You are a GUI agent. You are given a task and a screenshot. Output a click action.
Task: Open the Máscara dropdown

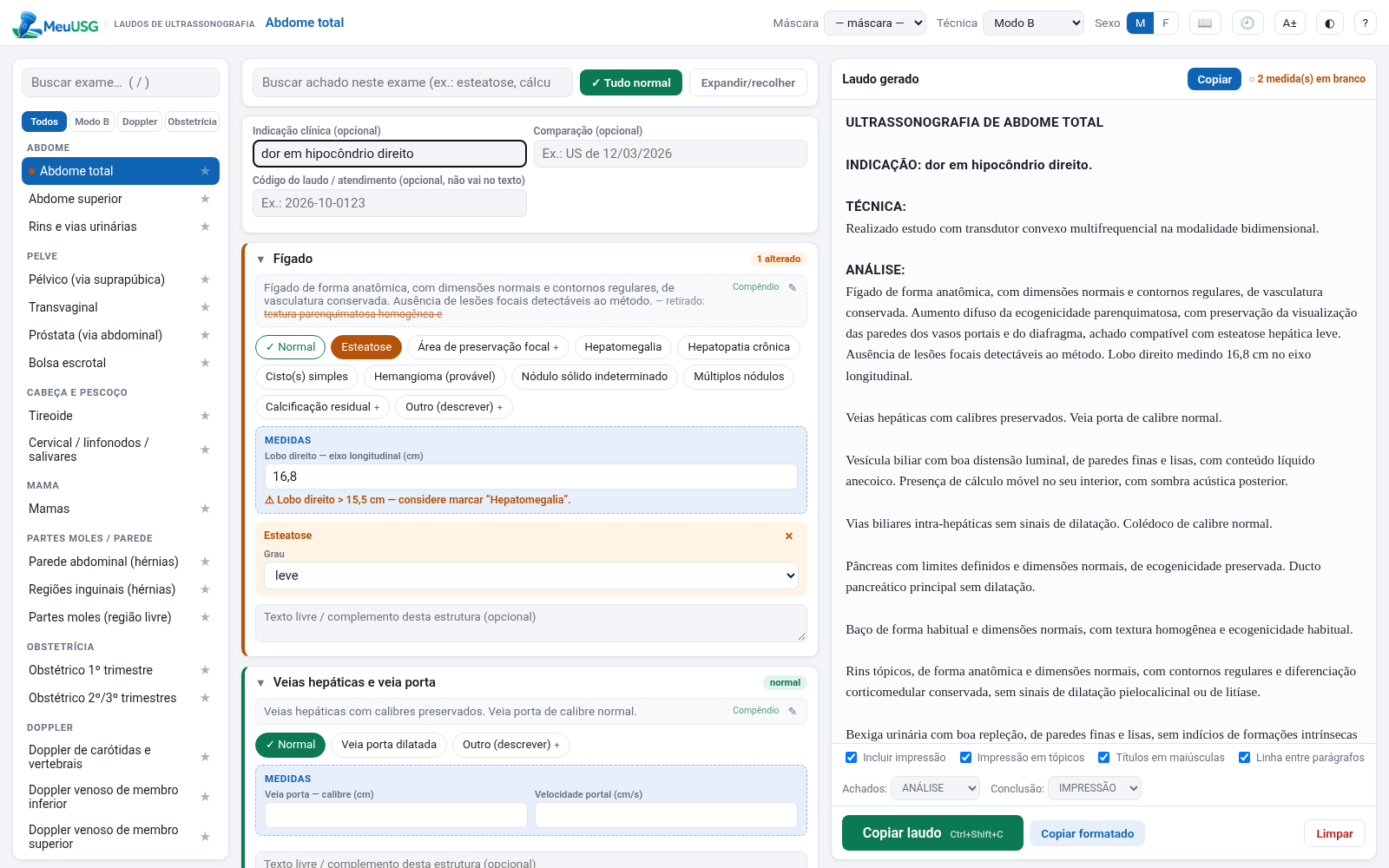coord(875,23)
